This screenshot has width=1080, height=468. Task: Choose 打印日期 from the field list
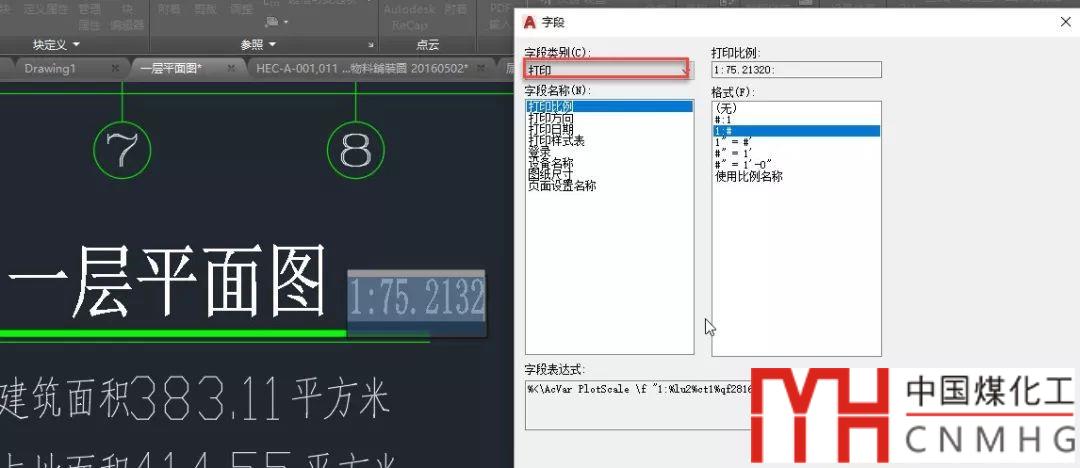550,129
